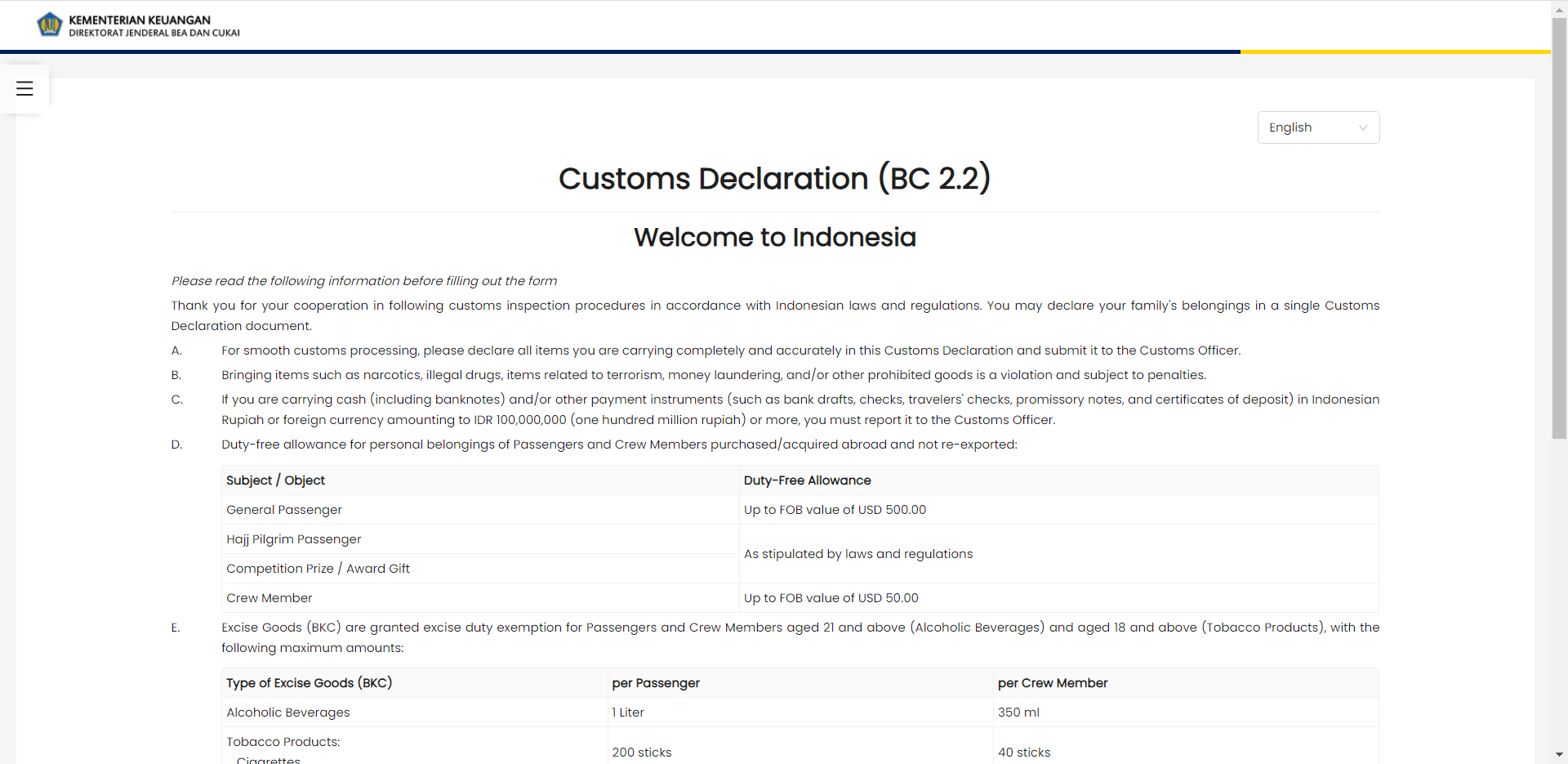Screen dimensions: 1568x764
Task: Open the English language dropdown
Action: coord(1316,127)
